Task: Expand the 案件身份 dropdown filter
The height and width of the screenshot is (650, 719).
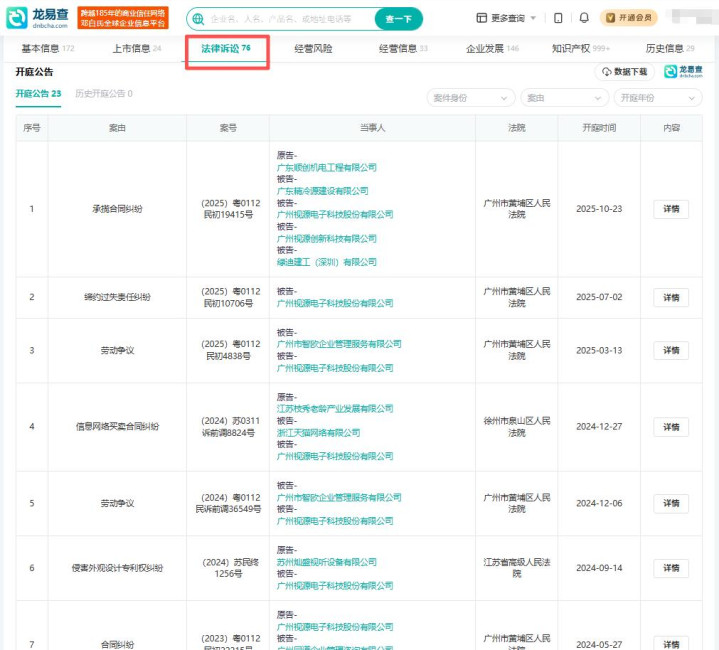Action: pos(471,98)
